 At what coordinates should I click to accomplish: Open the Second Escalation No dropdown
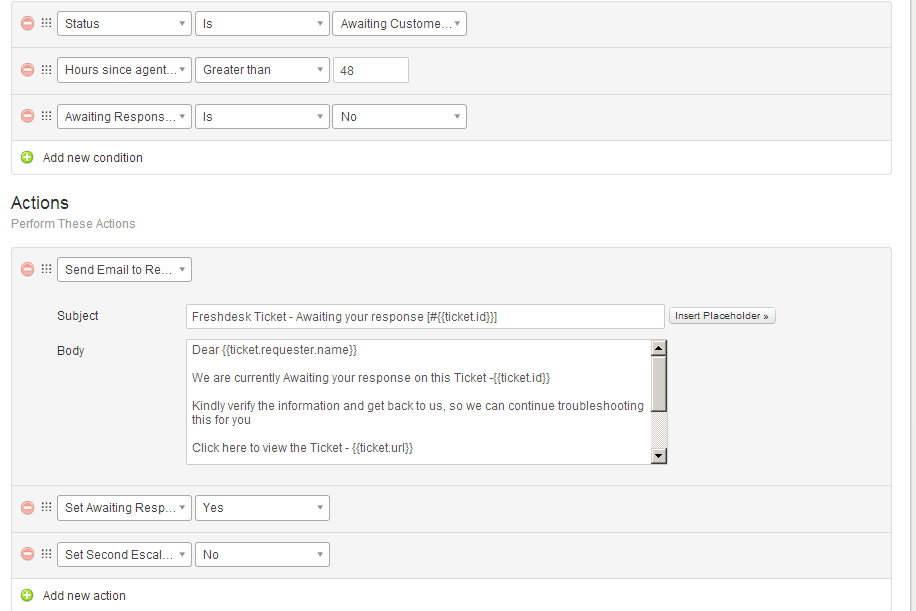coord(262,555)
